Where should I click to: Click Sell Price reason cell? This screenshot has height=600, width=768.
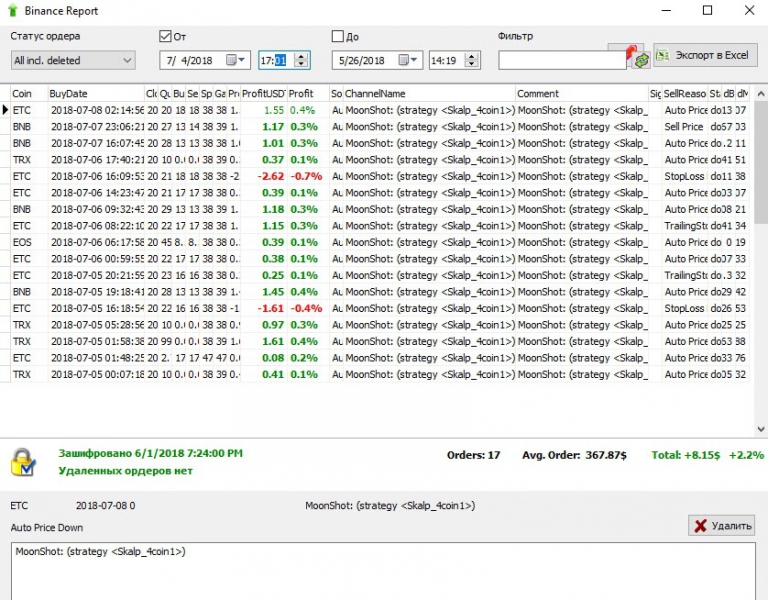pyautogui.click(x=684, y=126)
